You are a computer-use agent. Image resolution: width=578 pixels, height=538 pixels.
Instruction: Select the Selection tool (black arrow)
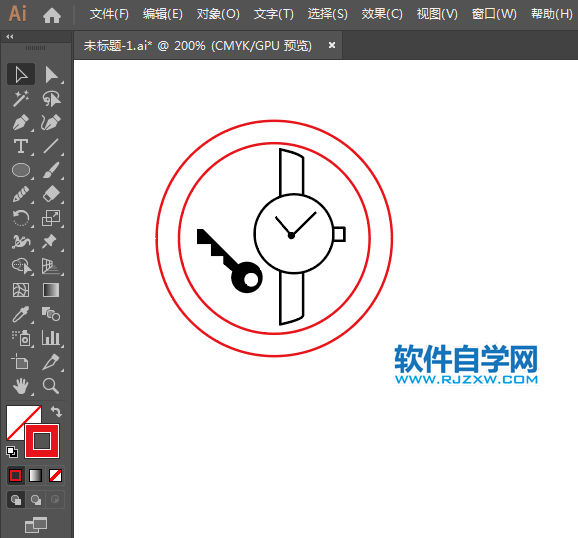21,74
